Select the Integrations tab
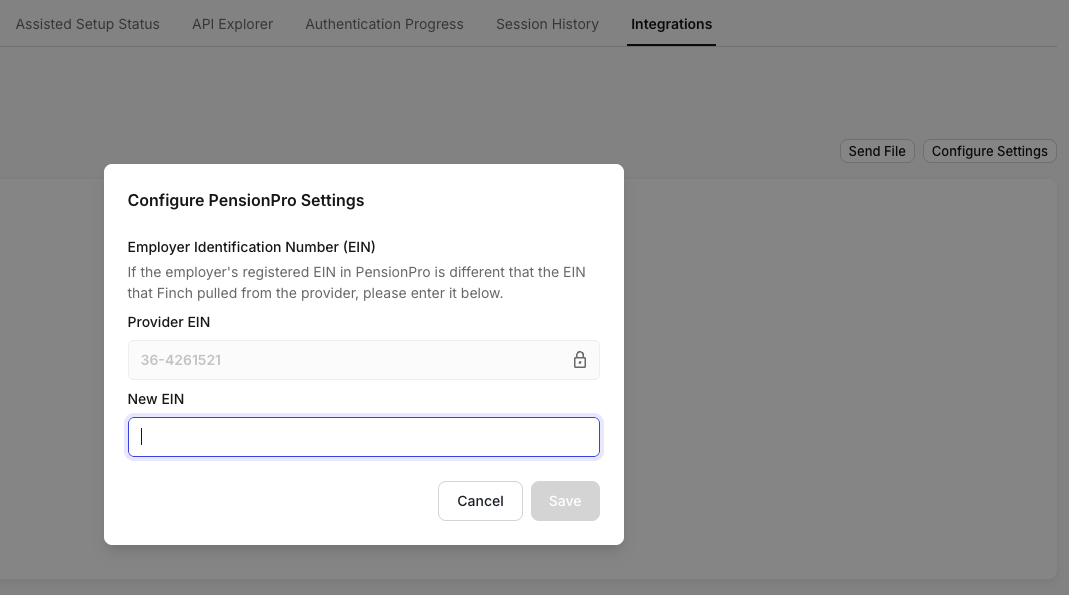The image size is (1069, 595). pos(672,24)
